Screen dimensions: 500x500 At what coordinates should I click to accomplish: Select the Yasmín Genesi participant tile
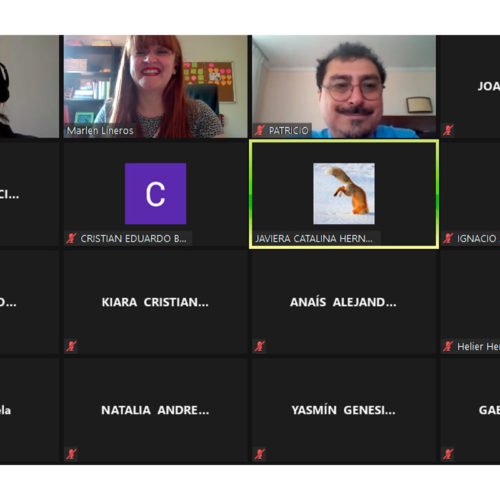click(344, 410)
